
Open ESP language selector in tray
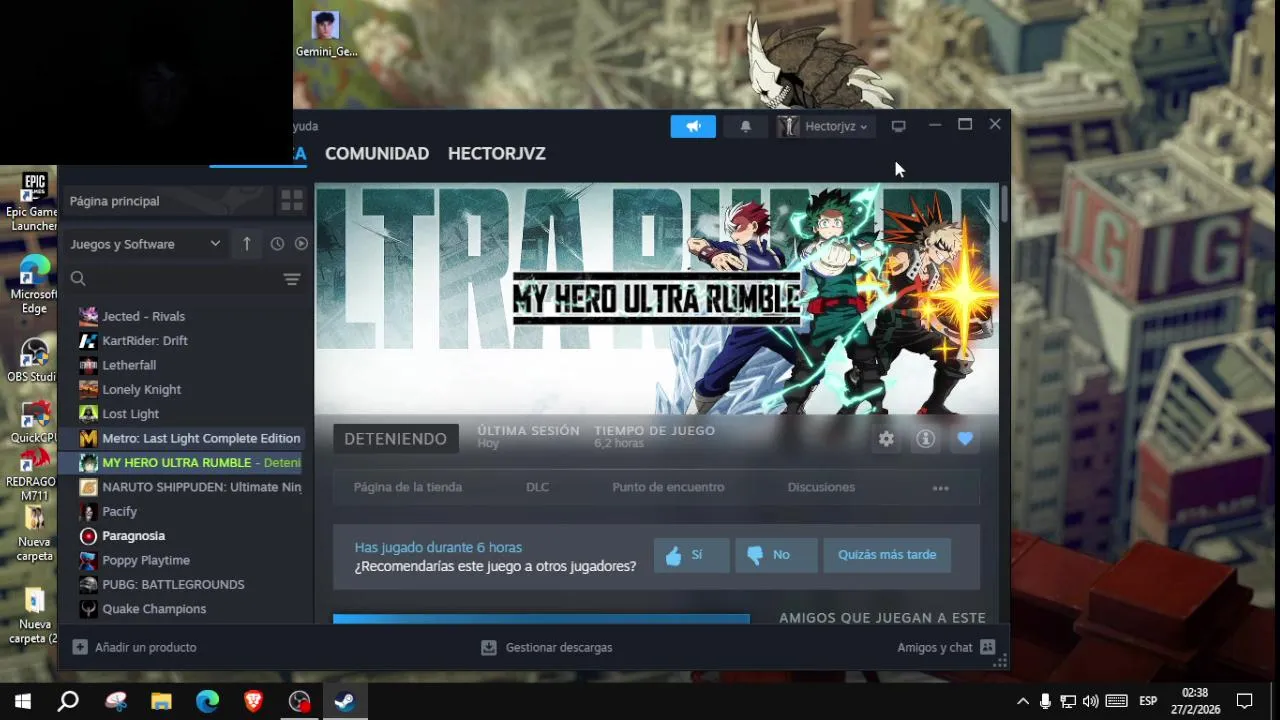(x=1148, y=701)
